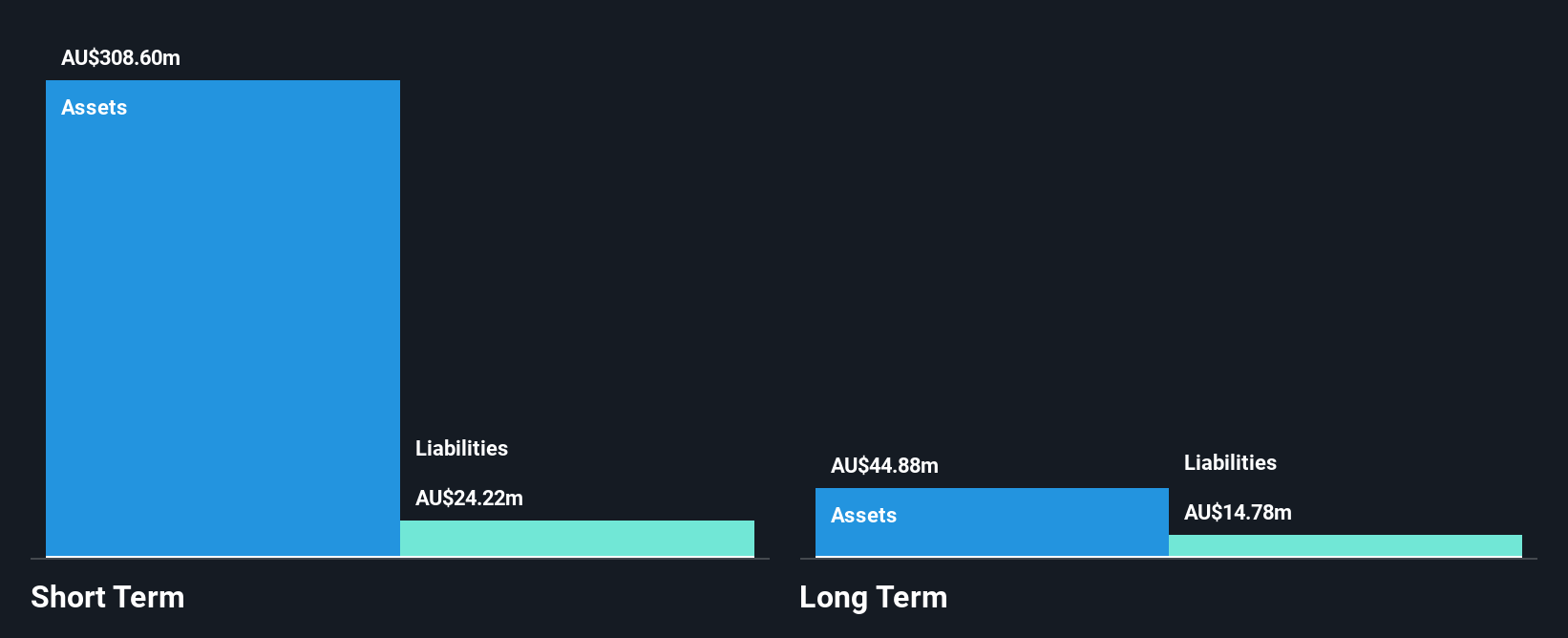The width and height of the screenshot is (1568, 638).
Task: Click the Assets label in Long Term bar
Action: pyautogui.click(x=863, y=515)
